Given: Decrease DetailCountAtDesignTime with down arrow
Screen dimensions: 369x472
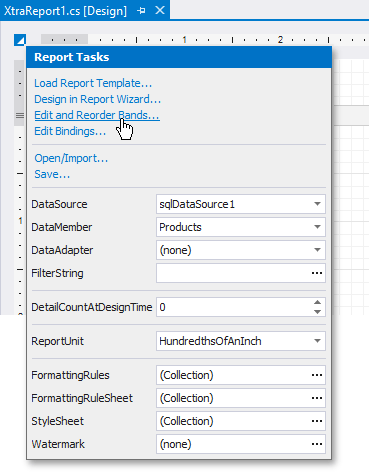Looking at the screenshot, I should click(x=317, y=312).
